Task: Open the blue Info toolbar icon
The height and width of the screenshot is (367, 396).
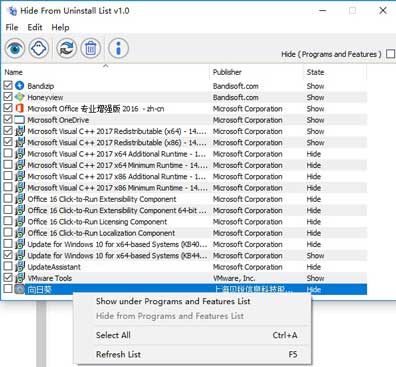Action: [118, 49]
